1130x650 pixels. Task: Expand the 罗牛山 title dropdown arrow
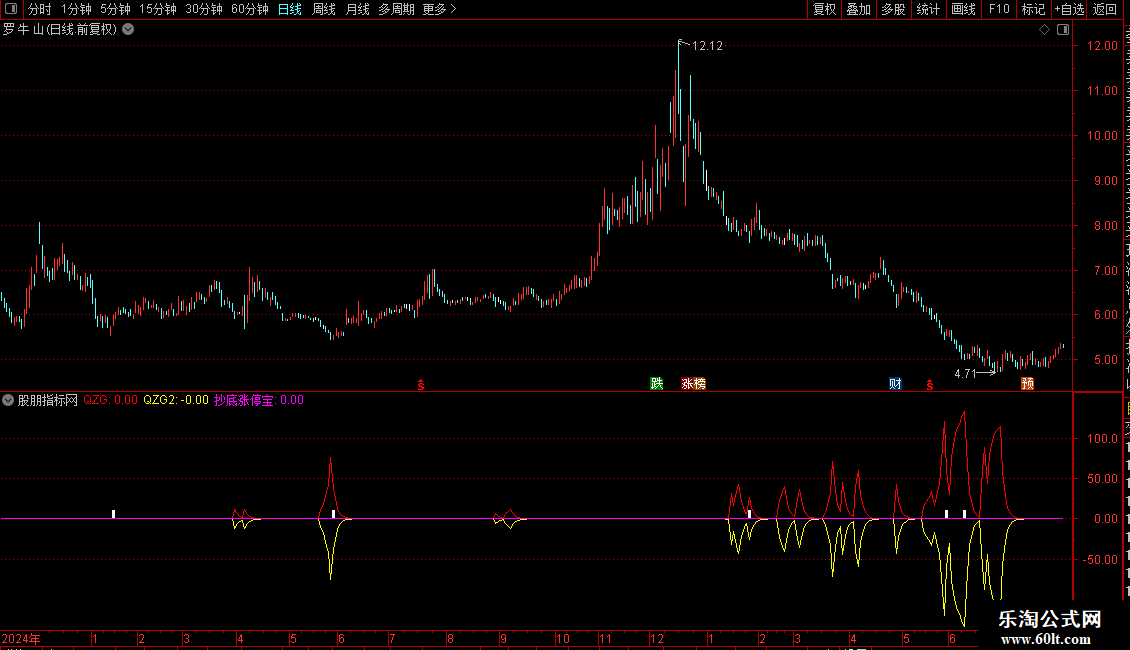(128, 29)
